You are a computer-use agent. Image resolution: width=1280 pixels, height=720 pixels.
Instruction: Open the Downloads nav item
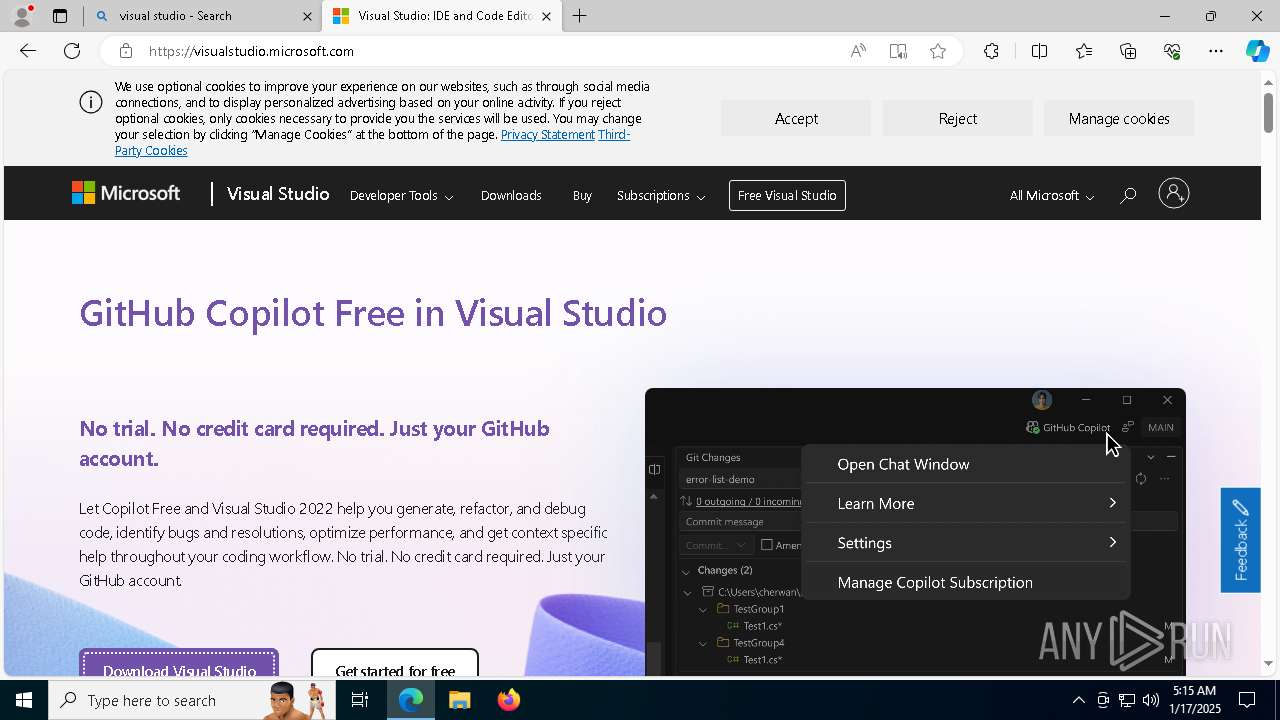click(511, 195)
